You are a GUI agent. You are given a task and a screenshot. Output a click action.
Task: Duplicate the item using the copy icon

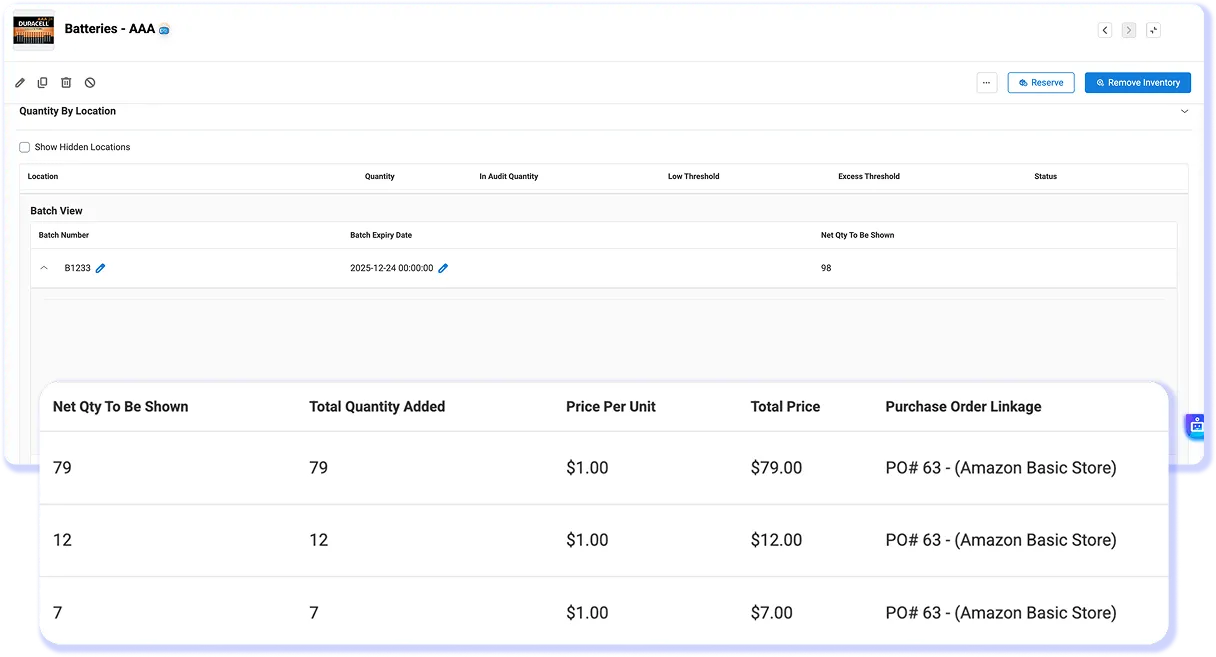[x=43, y=83]
